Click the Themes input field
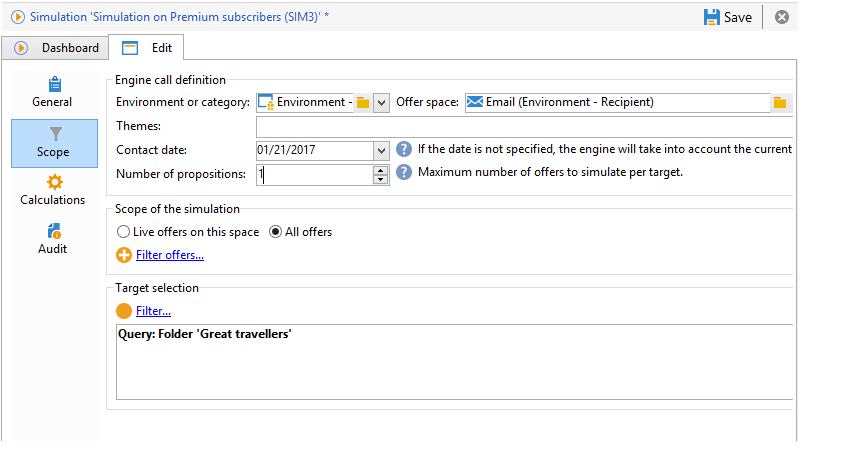The height and width of the screenshot is (453, 852). pos(524,127)
